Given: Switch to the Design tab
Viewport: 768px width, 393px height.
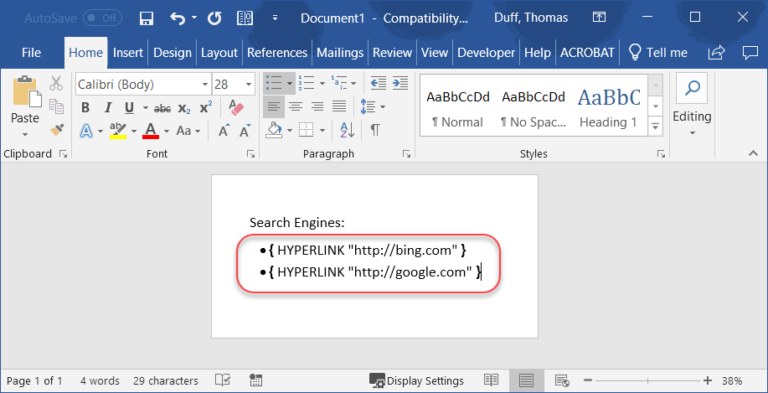Looking at the screenshot, I should tap(172, 52).
